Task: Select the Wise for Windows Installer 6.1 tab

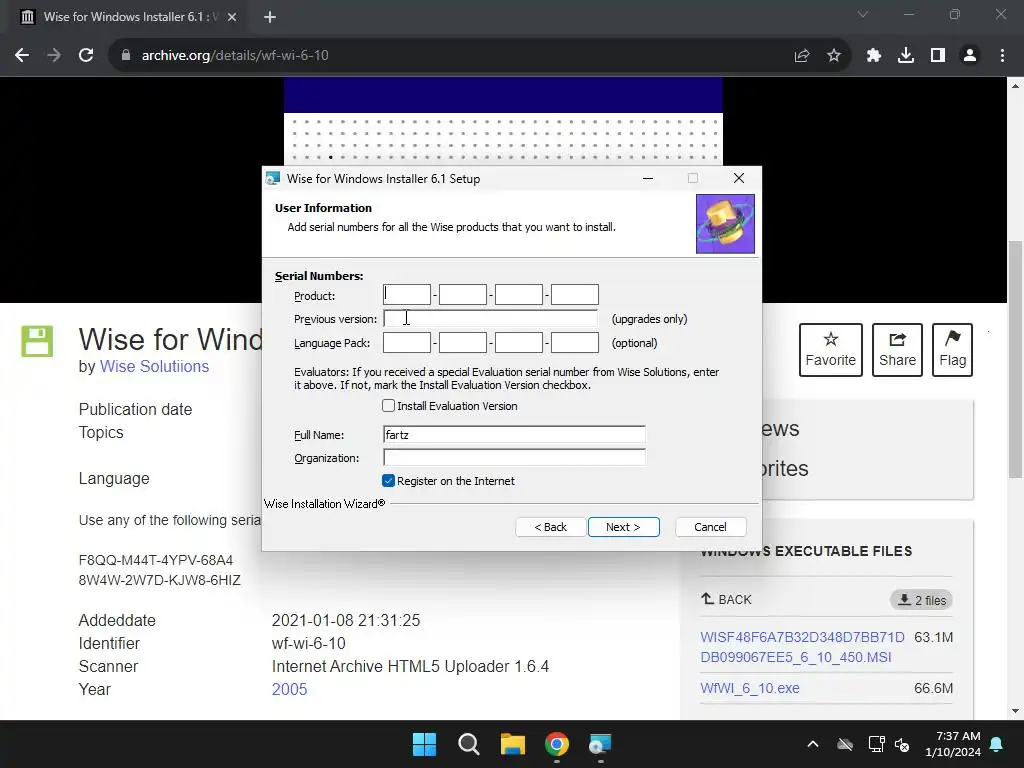Action: tap(129, 17)
